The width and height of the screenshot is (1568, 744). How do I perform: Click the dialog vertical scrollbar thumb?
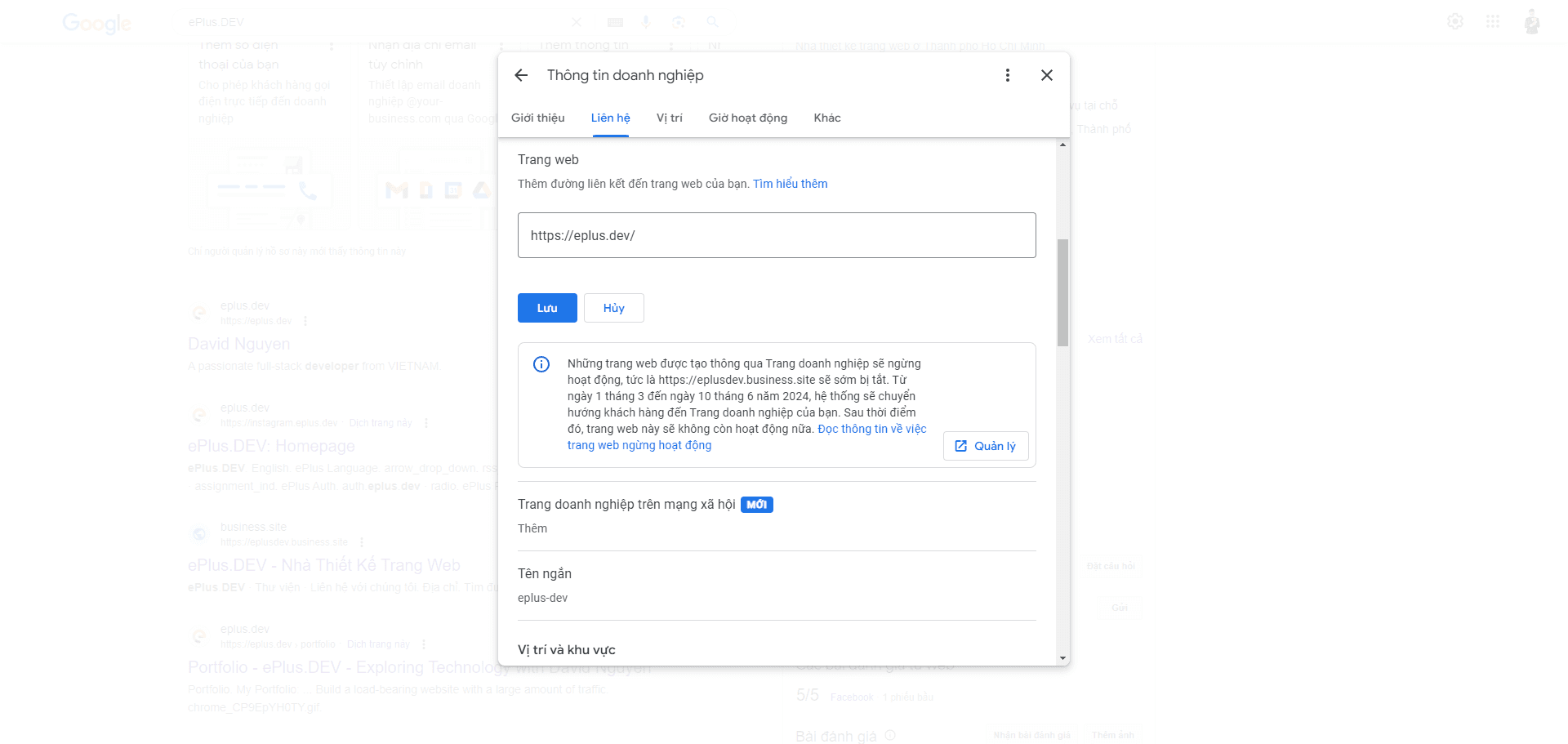click(x=1062, y=292)
